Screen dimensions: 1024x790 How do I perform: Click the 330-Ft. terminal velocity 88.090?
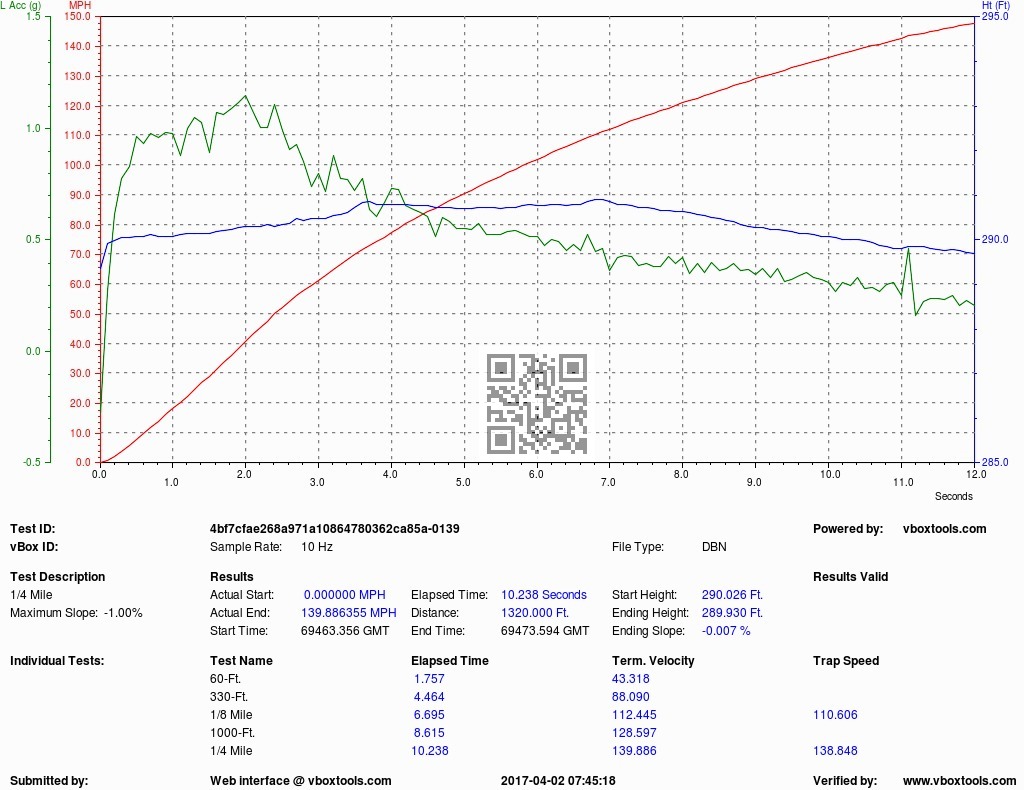631,697
